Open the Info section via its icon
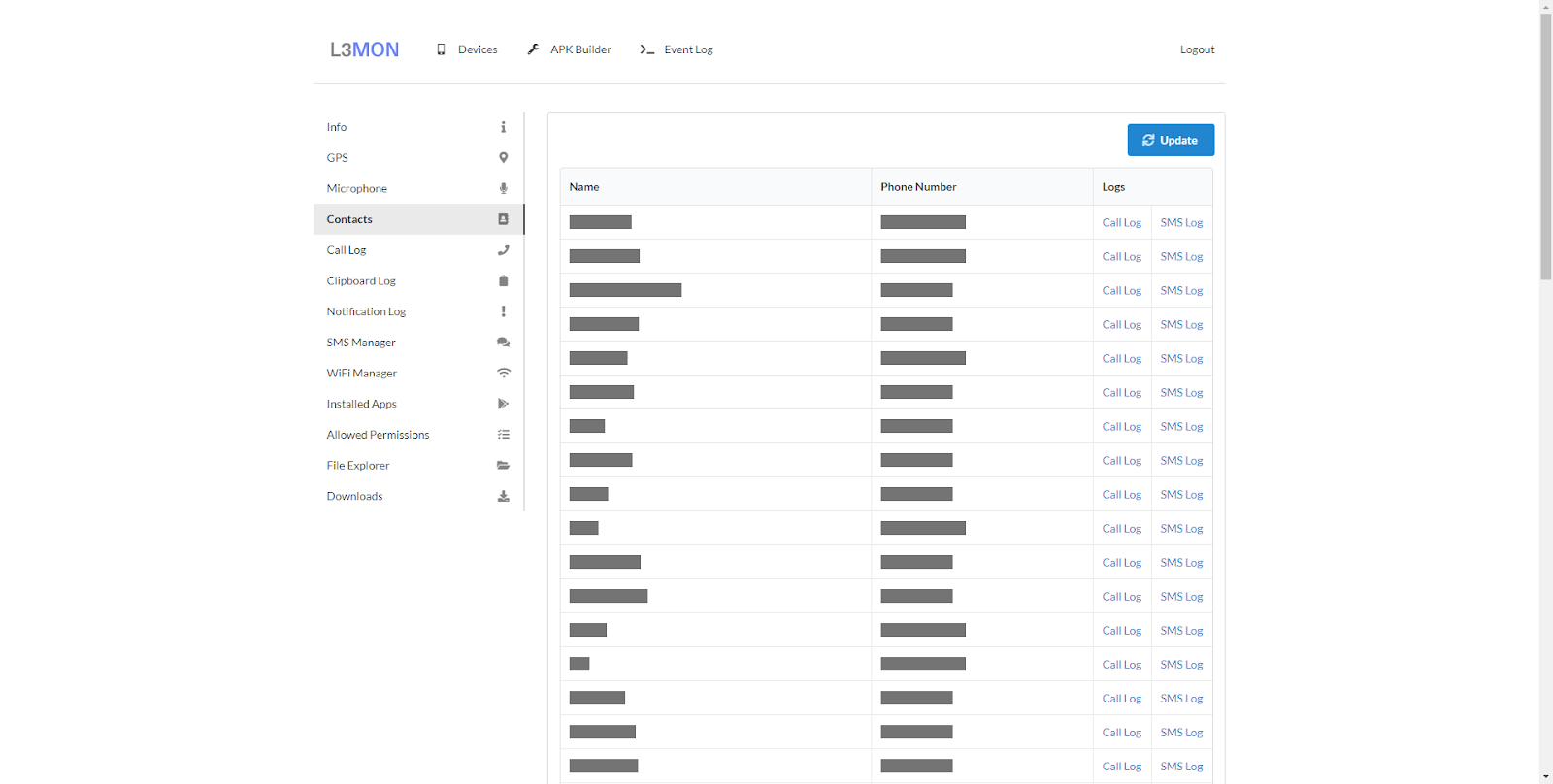The image size is (1553, 784). click(x=503, y=127)
